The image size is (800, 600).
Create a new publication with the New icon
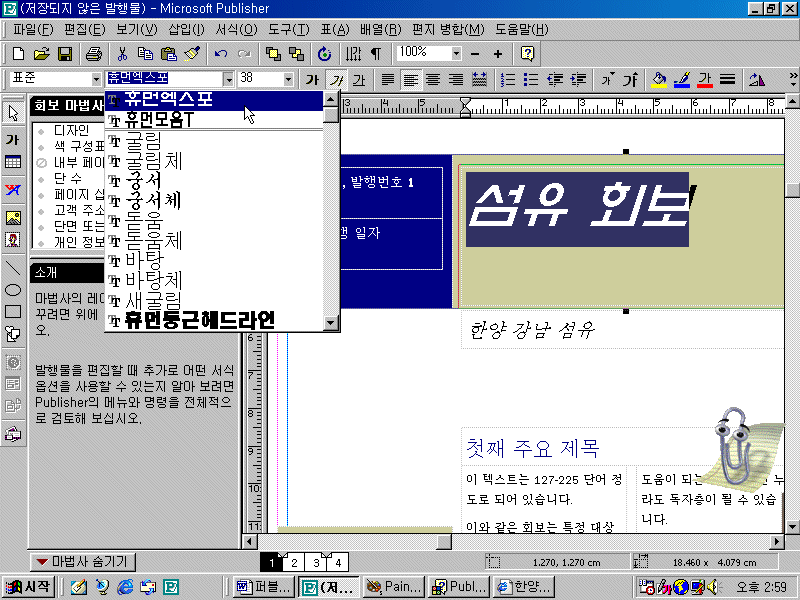(18, 54)
